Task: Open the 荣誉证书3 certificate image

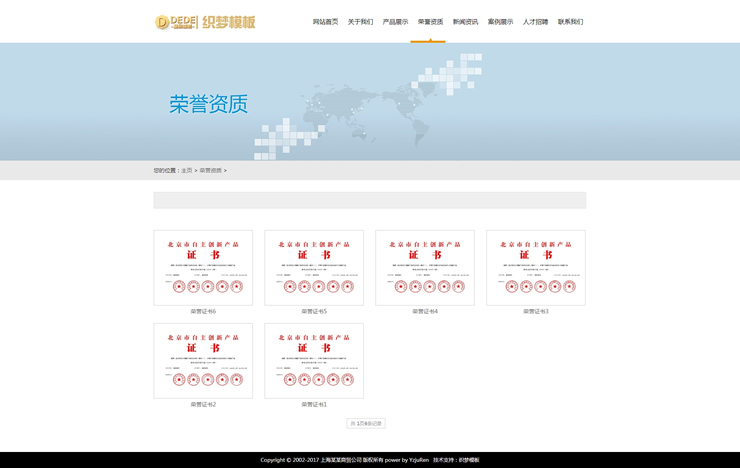Action: [536, 267]
